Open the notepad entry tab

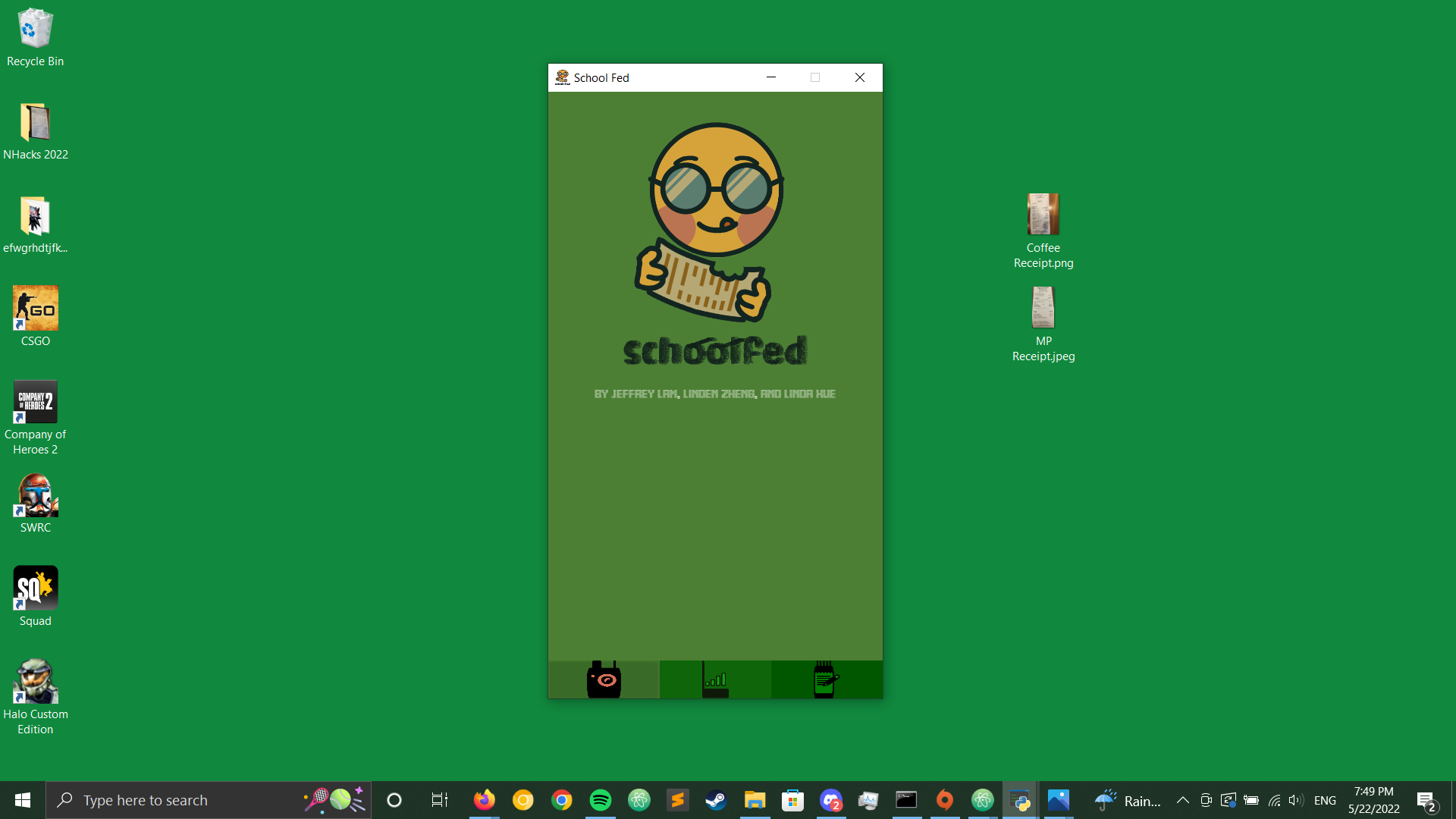[x=826, y=679]
